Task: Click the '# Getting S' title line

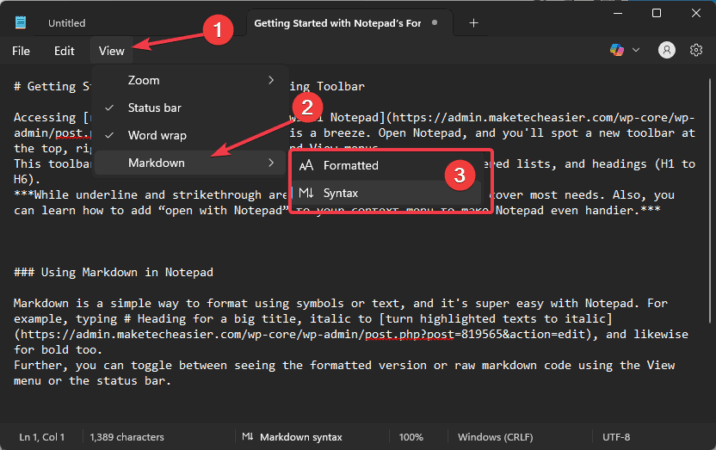Action: [52, 86]
